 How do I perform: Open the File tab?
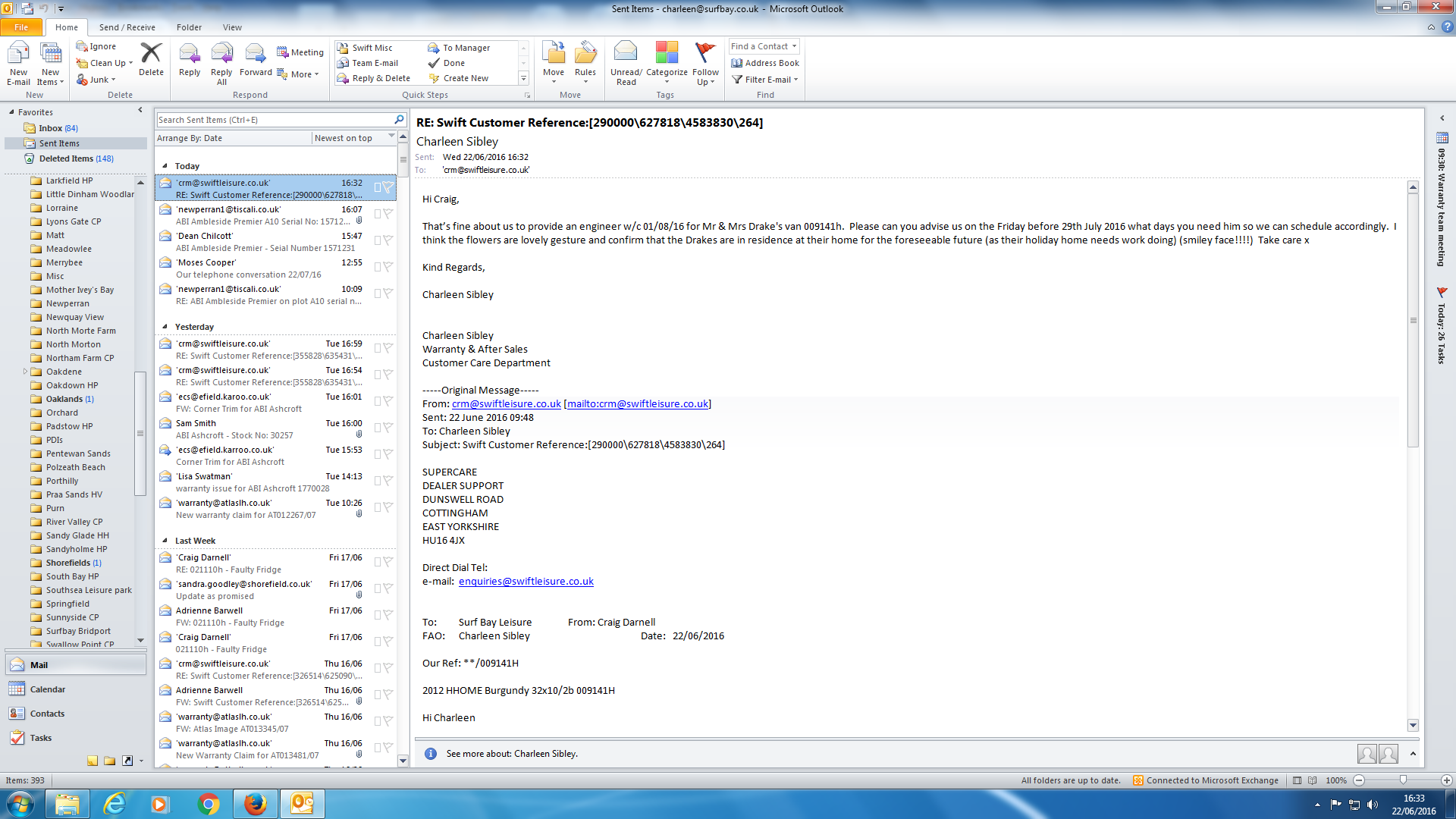tap(21, 27)
